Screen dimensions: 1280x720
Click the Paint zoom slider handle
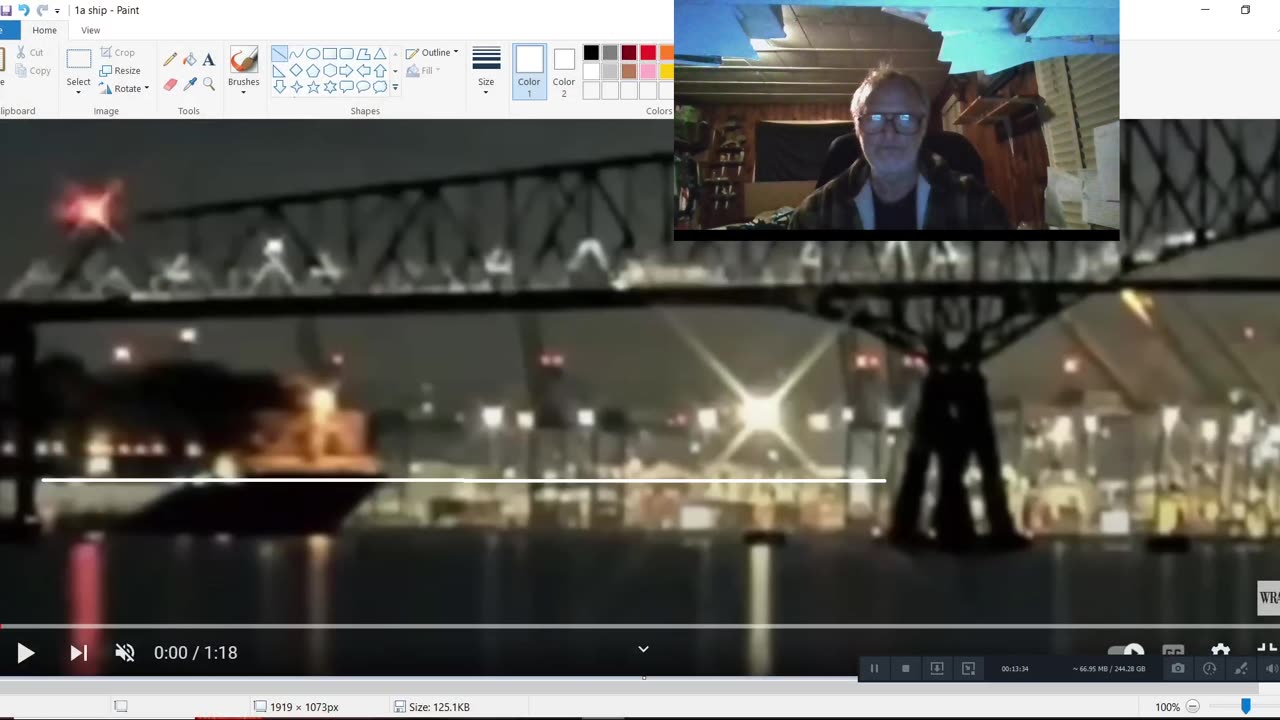point(1245,706)
